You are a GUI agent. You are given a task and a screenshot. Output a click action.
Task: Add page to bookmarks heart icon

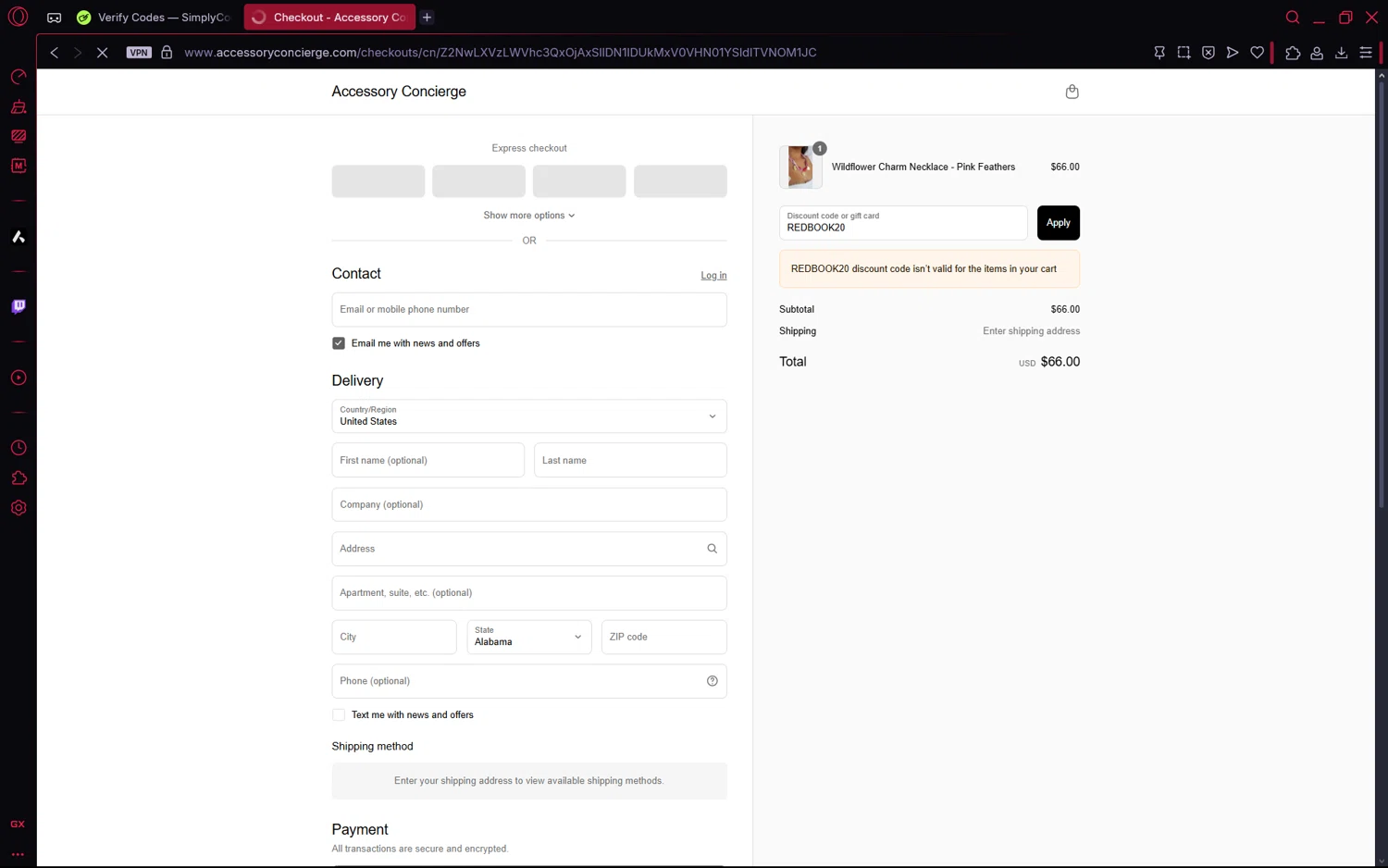click(x=1257, y=53)
